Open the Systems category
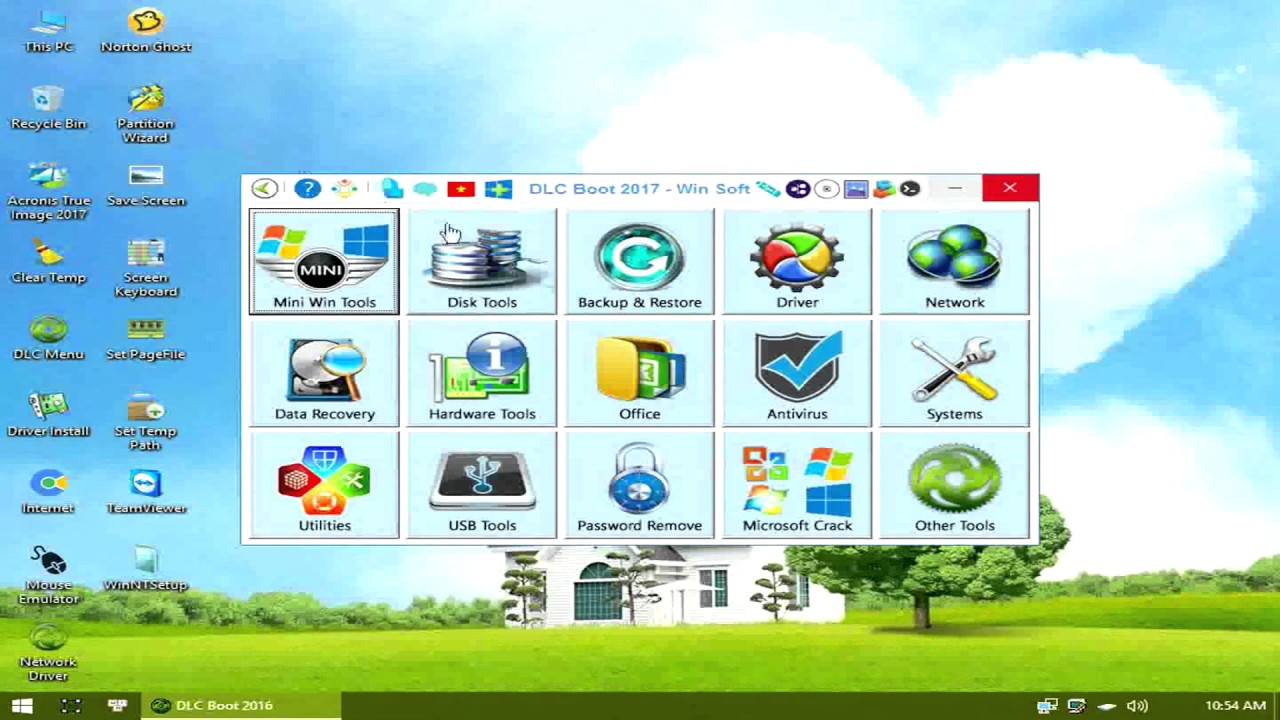This screenshot has width=1280, height=720. 954,374
